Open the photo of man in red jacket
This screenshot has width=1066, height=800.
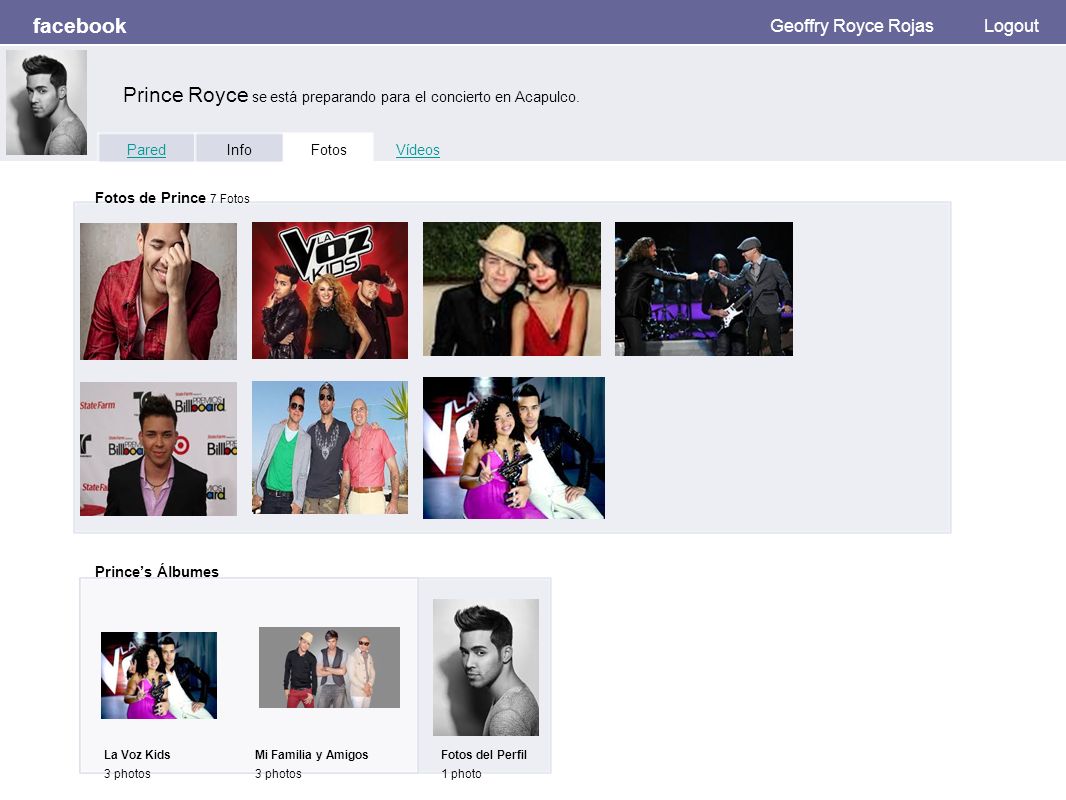(158, 291)
